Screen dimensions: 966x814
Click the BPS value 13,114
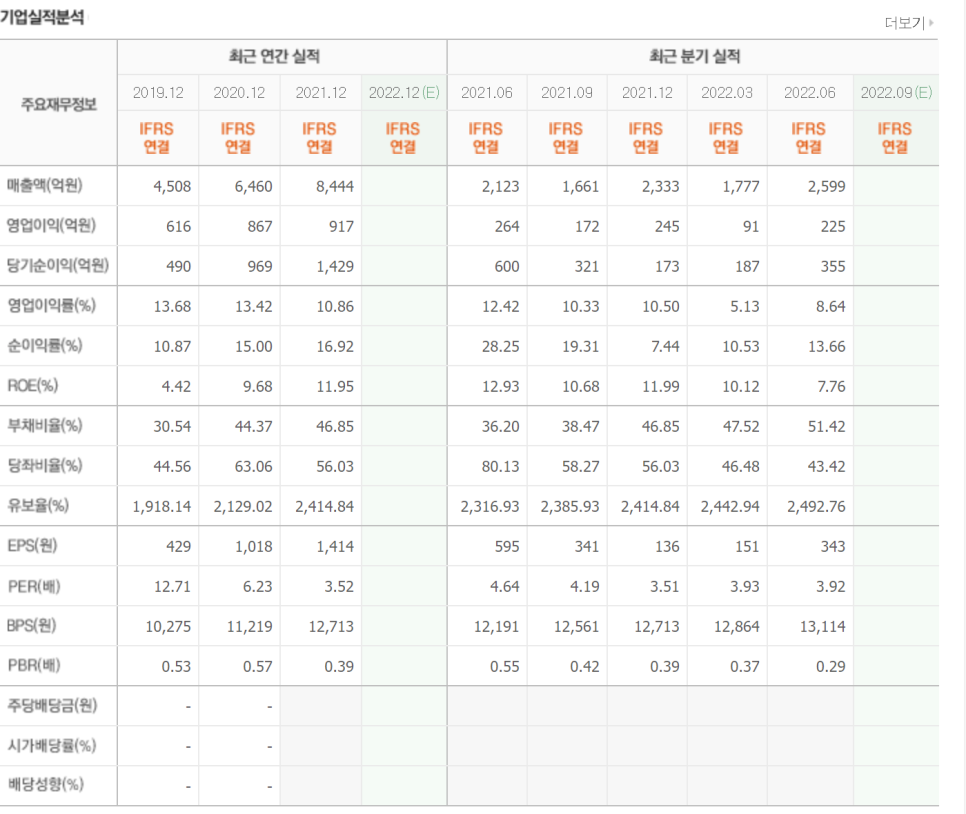[x=823, y=627]
